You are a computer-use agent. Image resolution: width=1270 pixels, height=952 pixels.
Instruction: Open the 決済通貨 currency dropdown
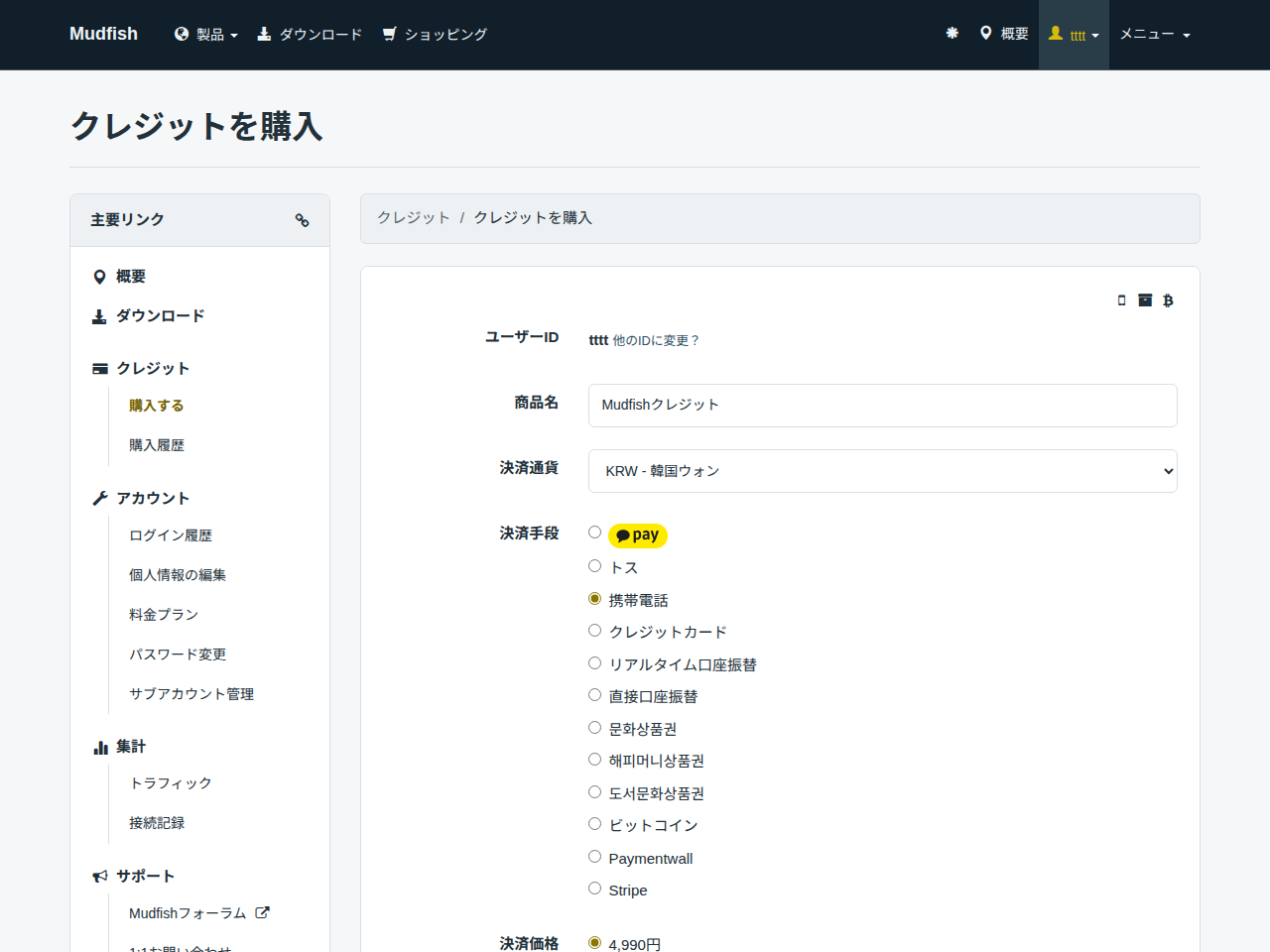(883, 471)
